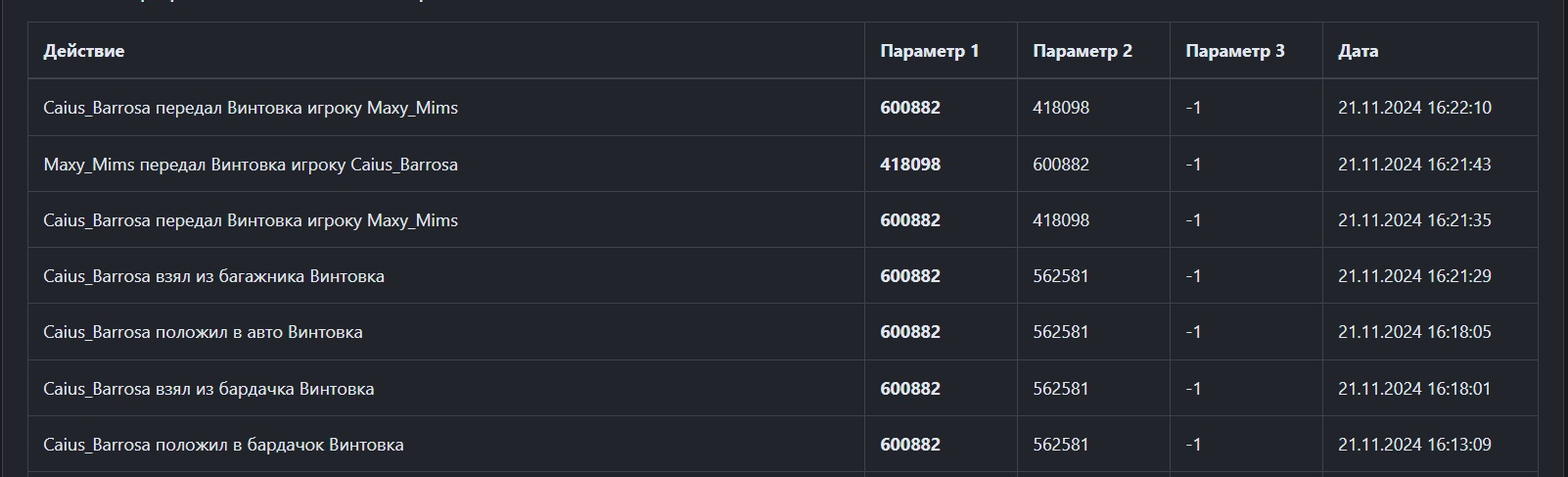This screenshot has height=477, width=1568.
Task: Click the date cell ending 16:18:05
Action: point(1414,332)
